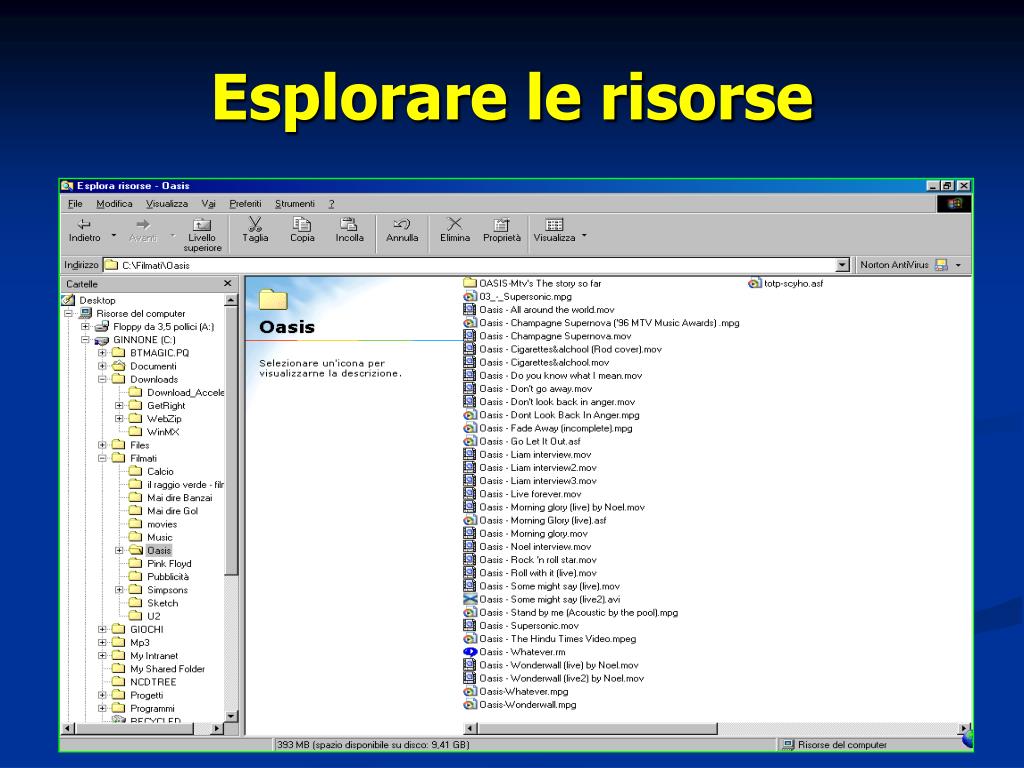Undo with the Annulla icon
This screenshot has width=1024, height=768.
(402, 231)
